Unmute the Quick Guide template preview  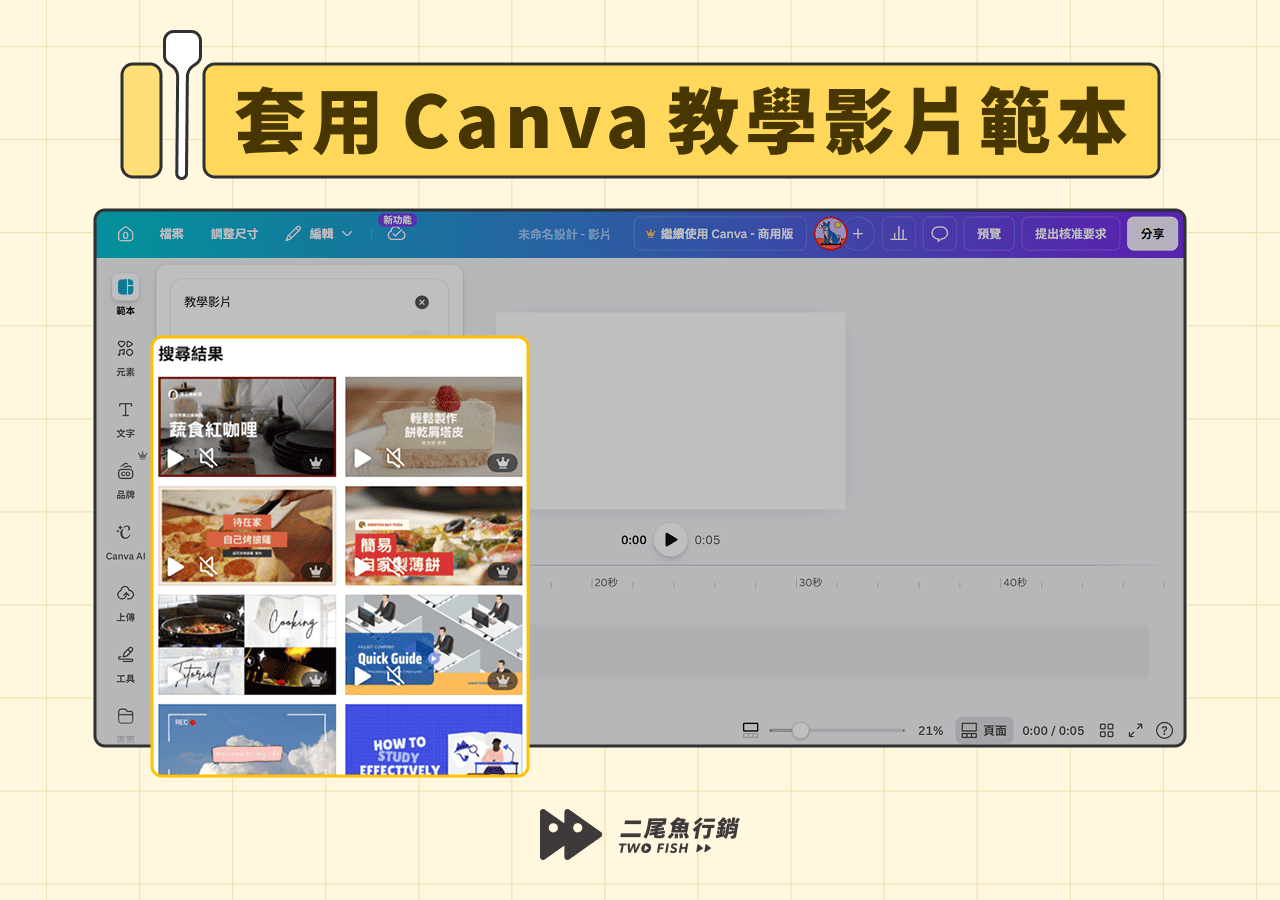click(x=394, y=676)
